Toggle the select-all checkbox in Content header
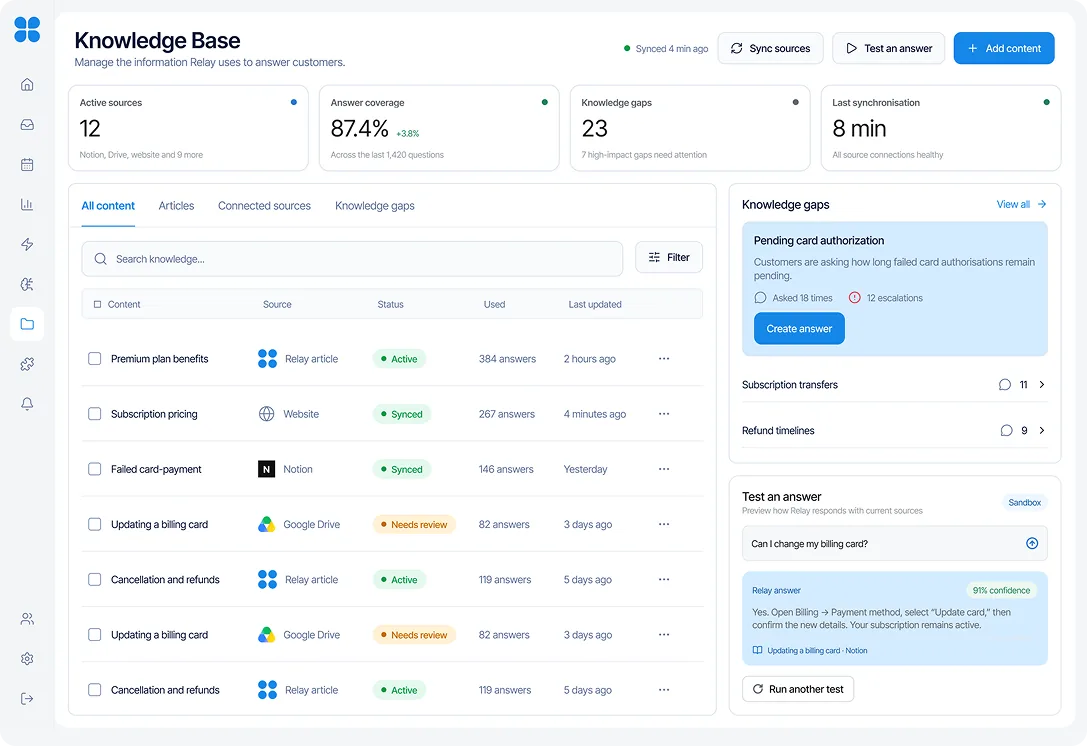The height and width of the screenshot is (746, 1087). click(97, 304)
